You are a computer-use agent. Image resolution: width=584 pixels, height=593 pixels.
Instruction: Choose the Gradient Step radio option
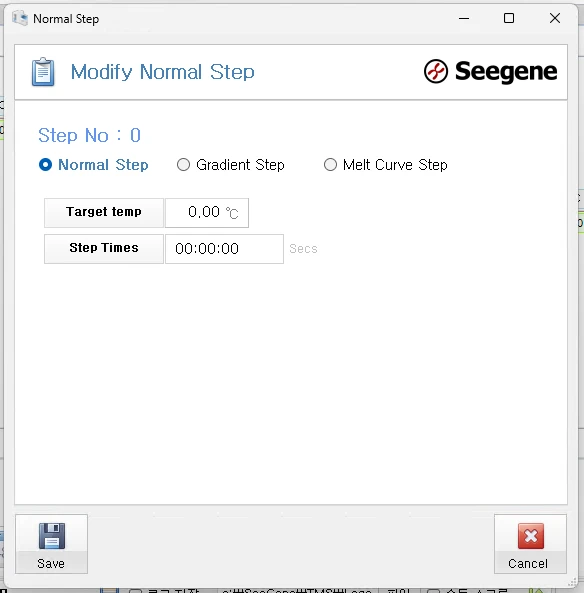click(x=183, y=165)
